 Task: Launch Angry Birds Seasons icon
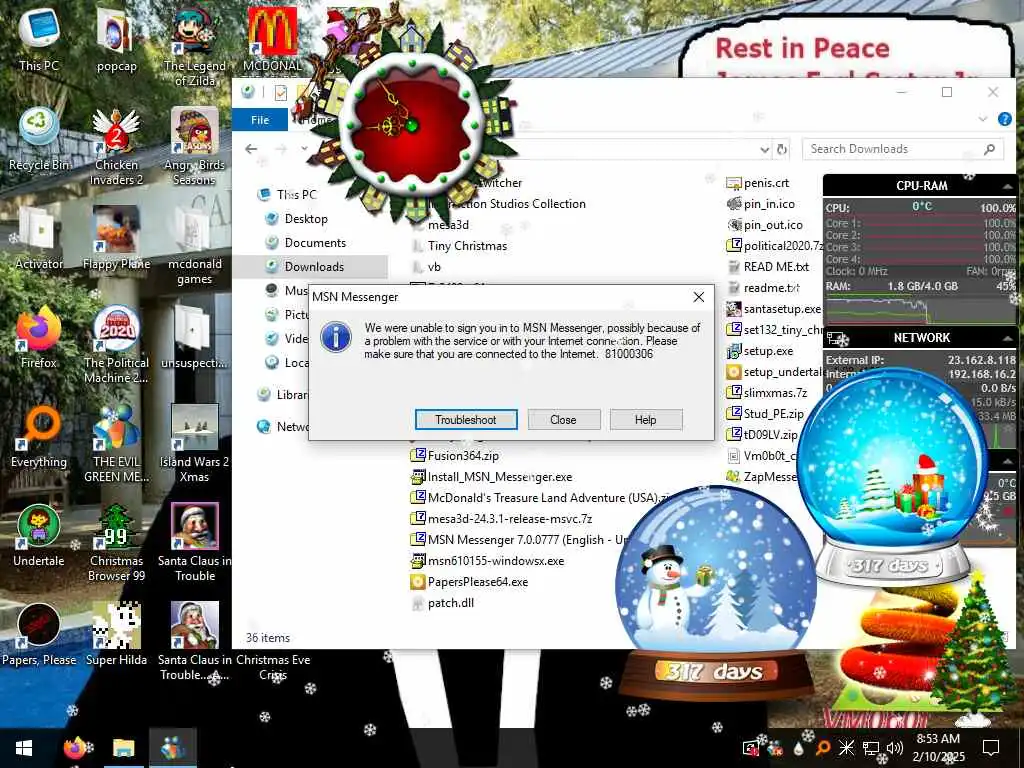(194, 146)
